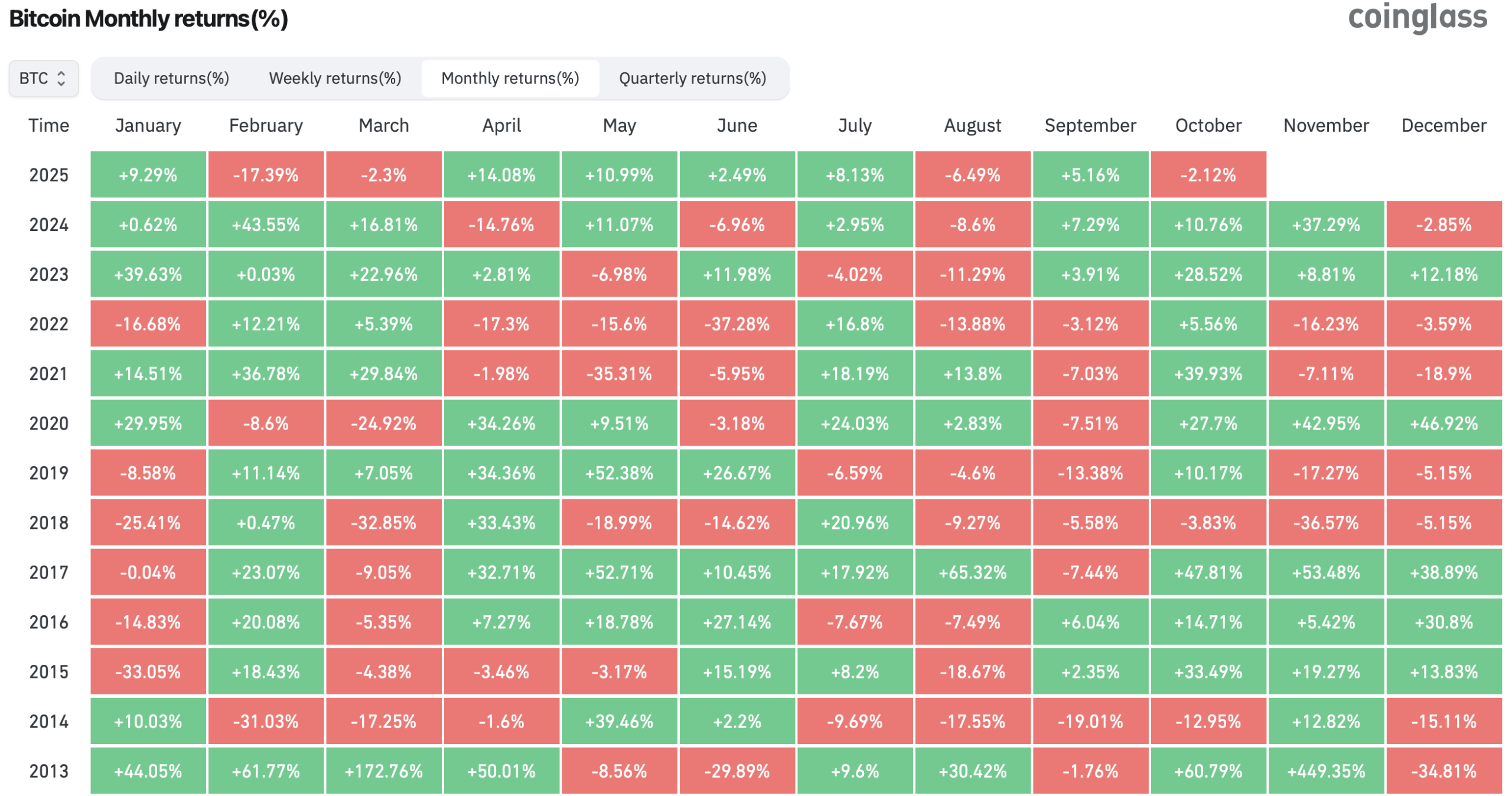Click the coinglass logo
This screenshot has width=1512, height=796.
pyautogui.click(x=1417, y=17)
